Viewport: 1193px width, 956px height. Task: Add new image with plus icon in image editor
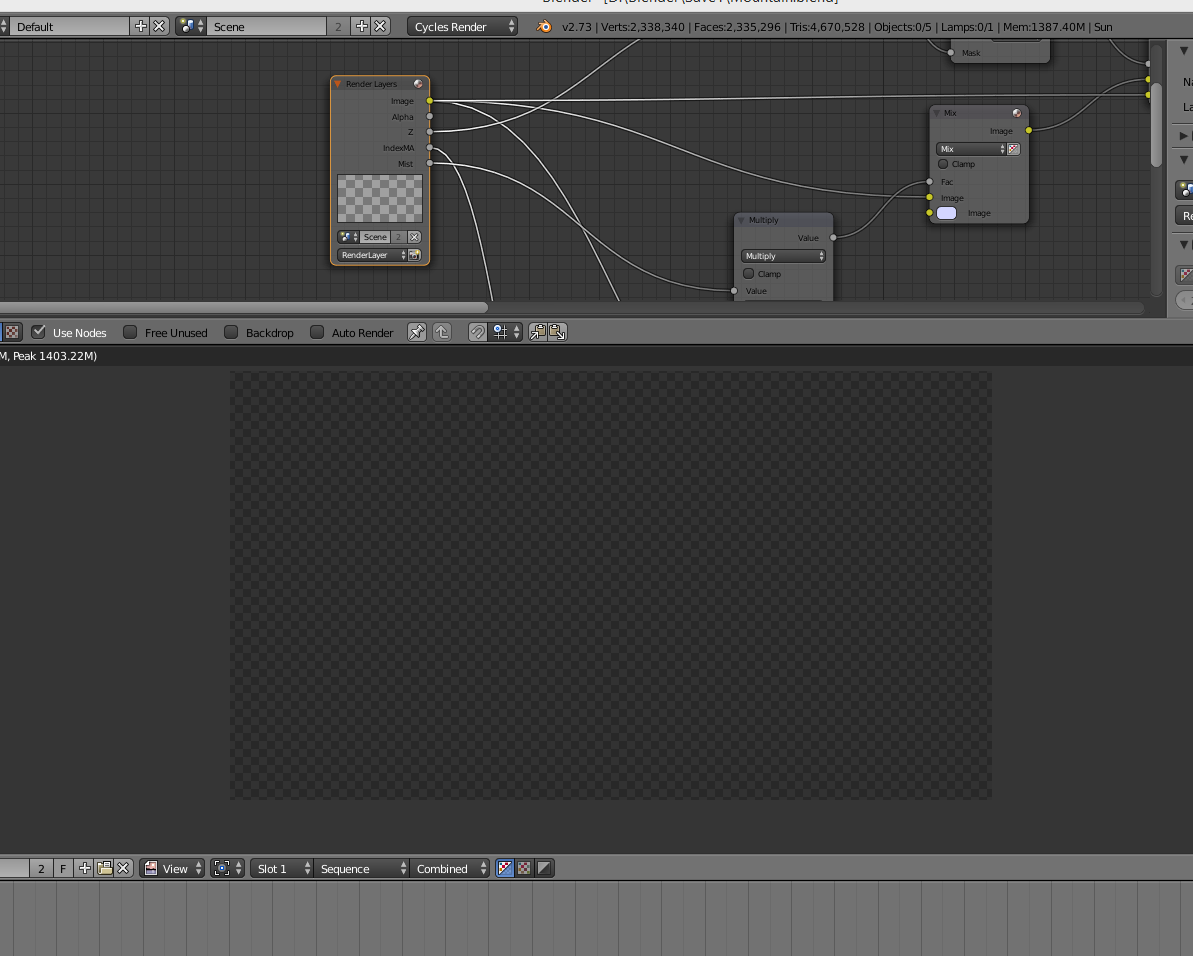84,869
